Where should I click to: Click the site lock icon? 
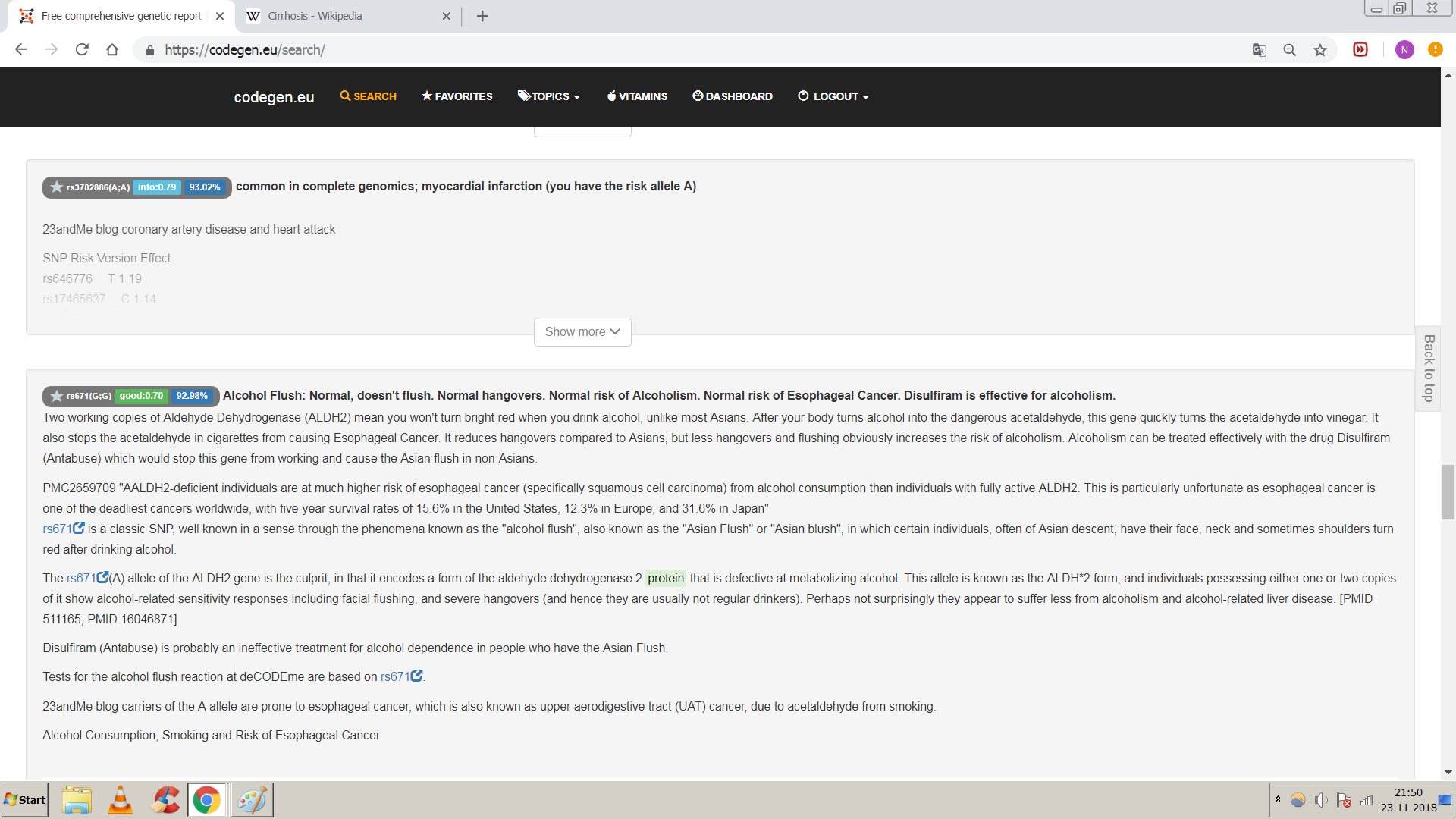click(x=150, y=50)
